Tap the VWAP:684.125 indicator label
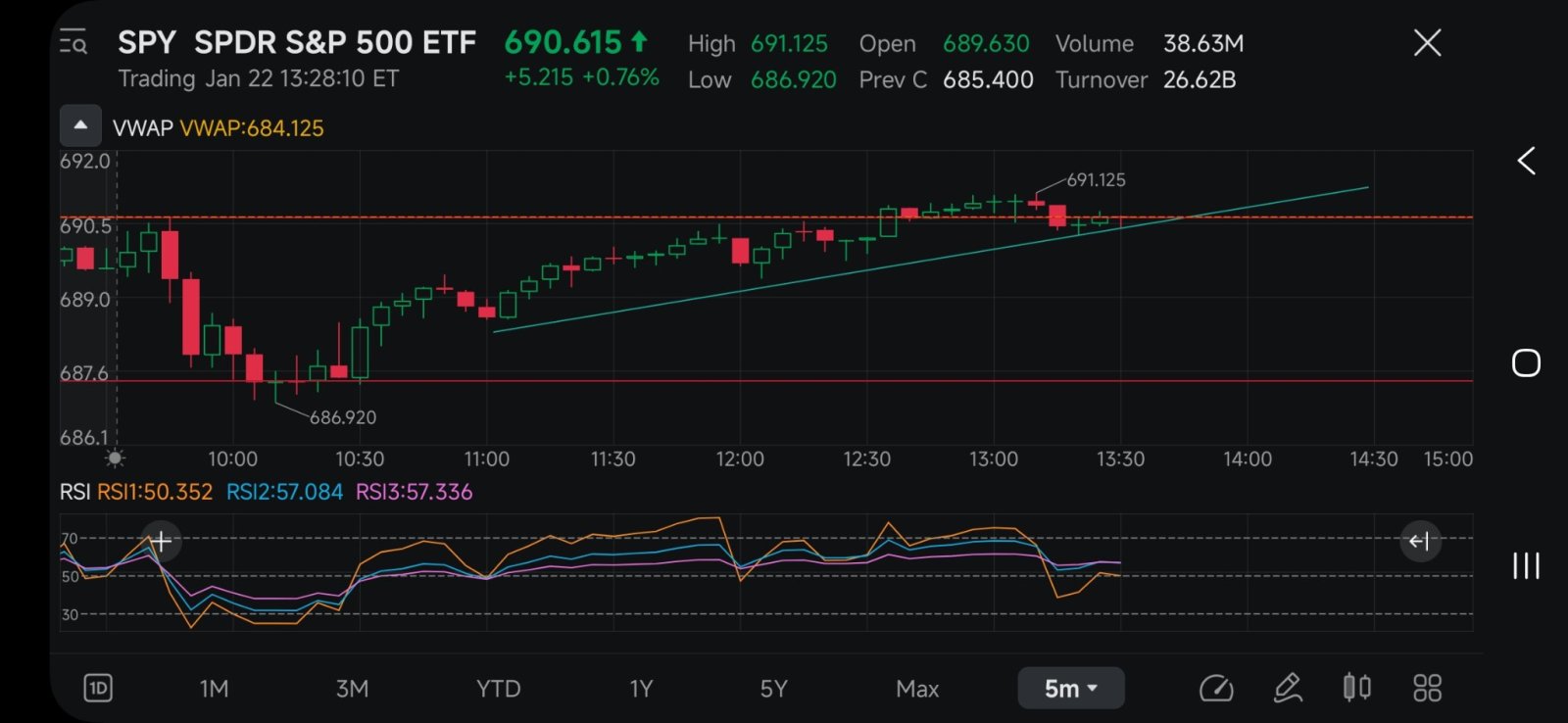The image size is (1568, 723). [x=252, y=128]
